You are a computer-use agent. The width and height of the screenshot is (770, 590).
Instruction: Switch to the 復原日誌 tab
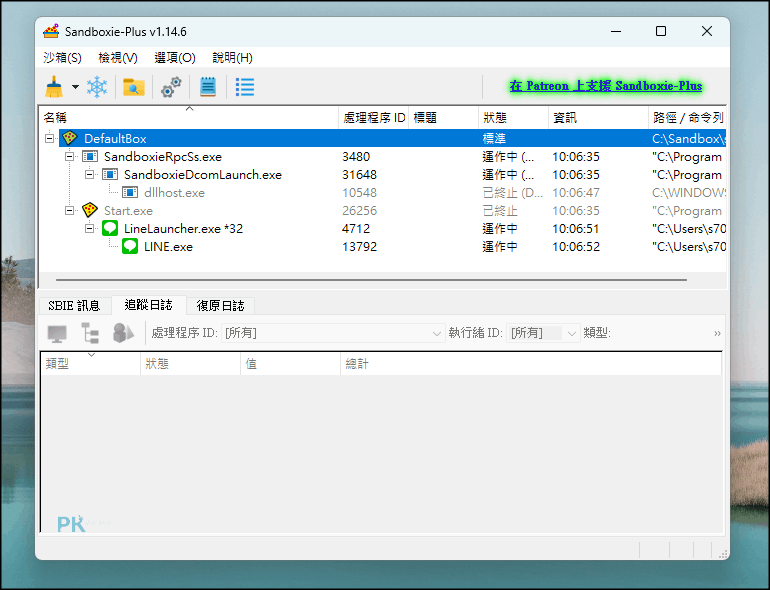pyautogui.click(x=220, y=306)
